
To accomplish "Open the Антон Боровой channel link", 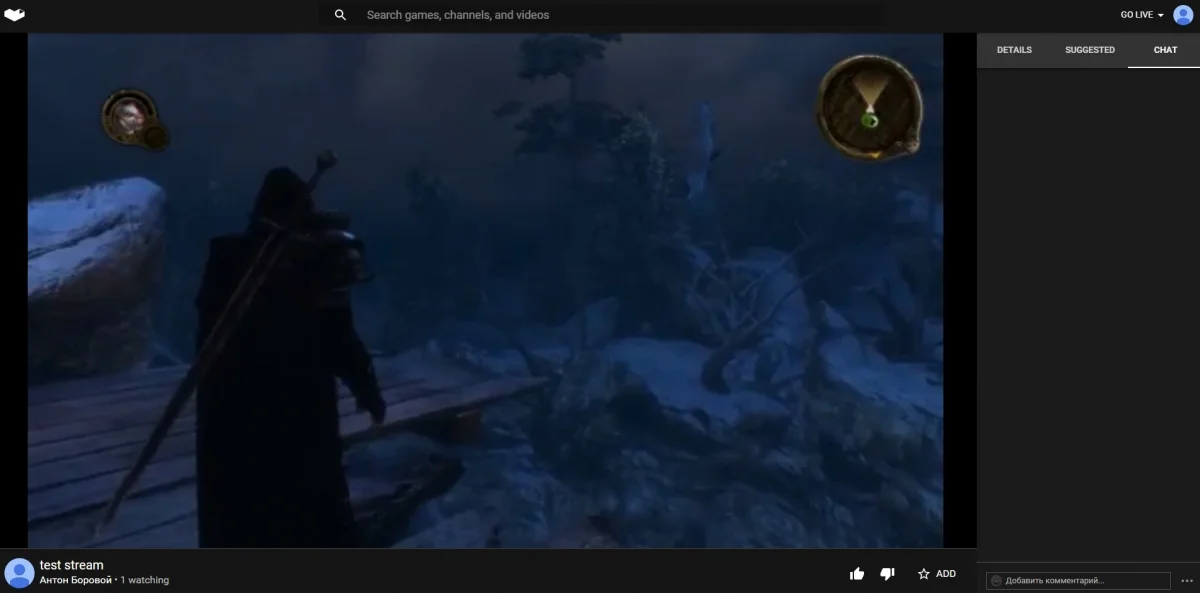I will [x=76, y=580].
